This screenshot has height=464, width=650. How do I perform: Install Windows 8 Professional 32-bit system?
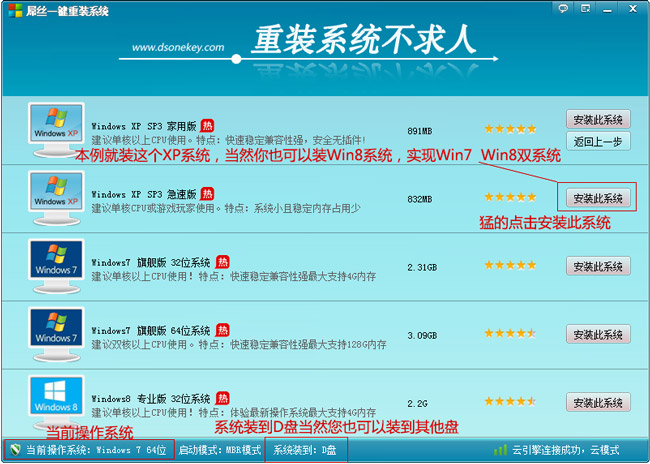pos(598,402)
